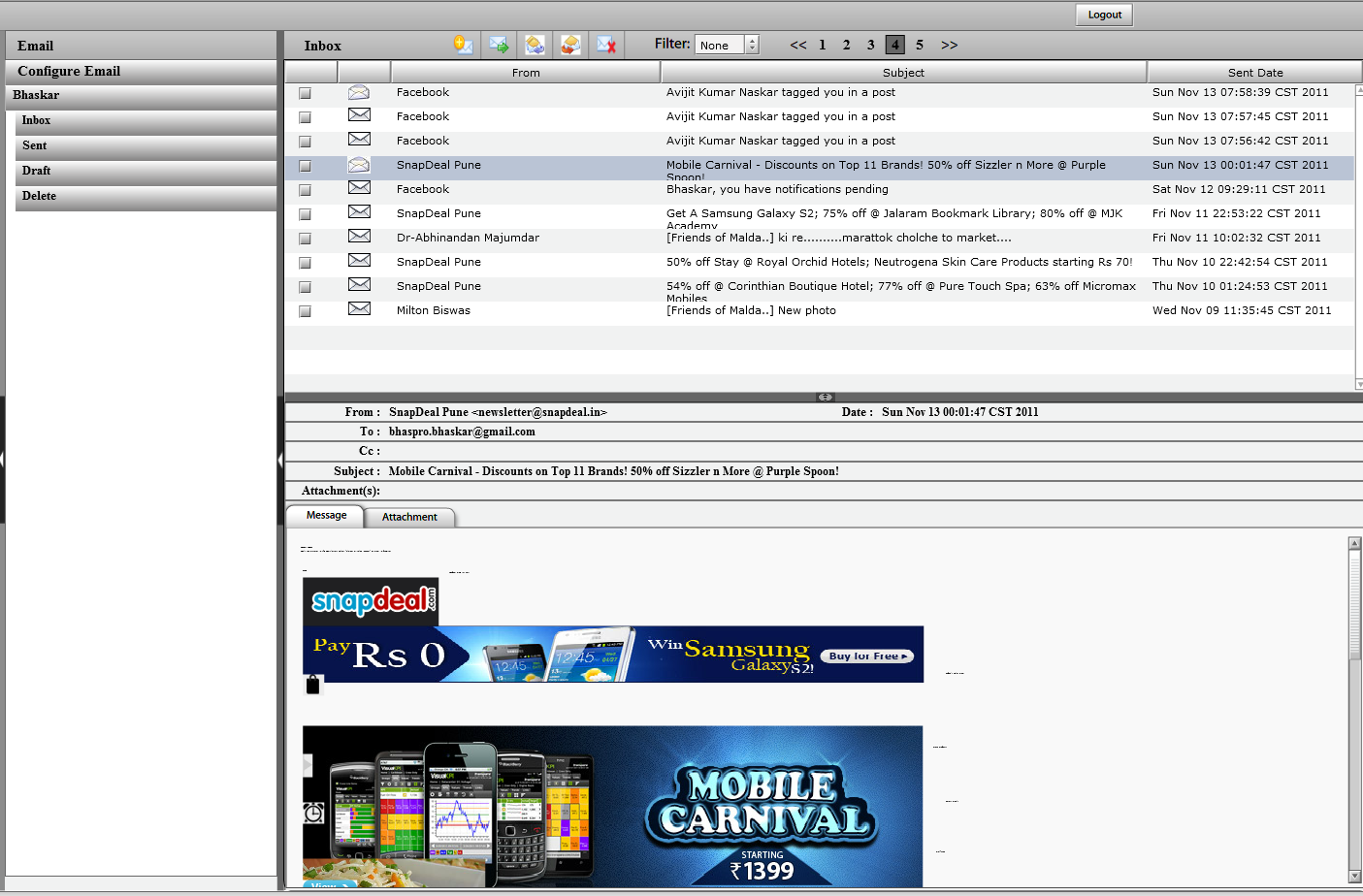
Task: Click the compose new email icon
Action: [x=464, y=45]
